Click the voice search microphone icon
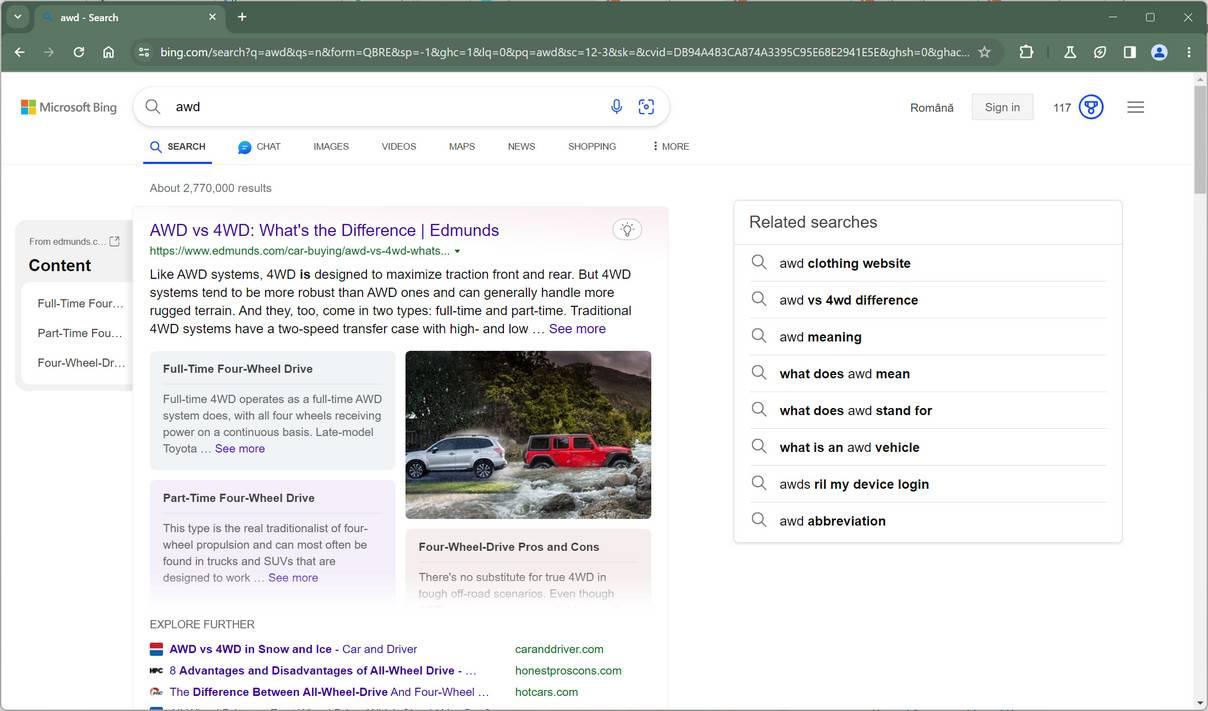This screenshot has width=1208, height=711. click(616, 107)
